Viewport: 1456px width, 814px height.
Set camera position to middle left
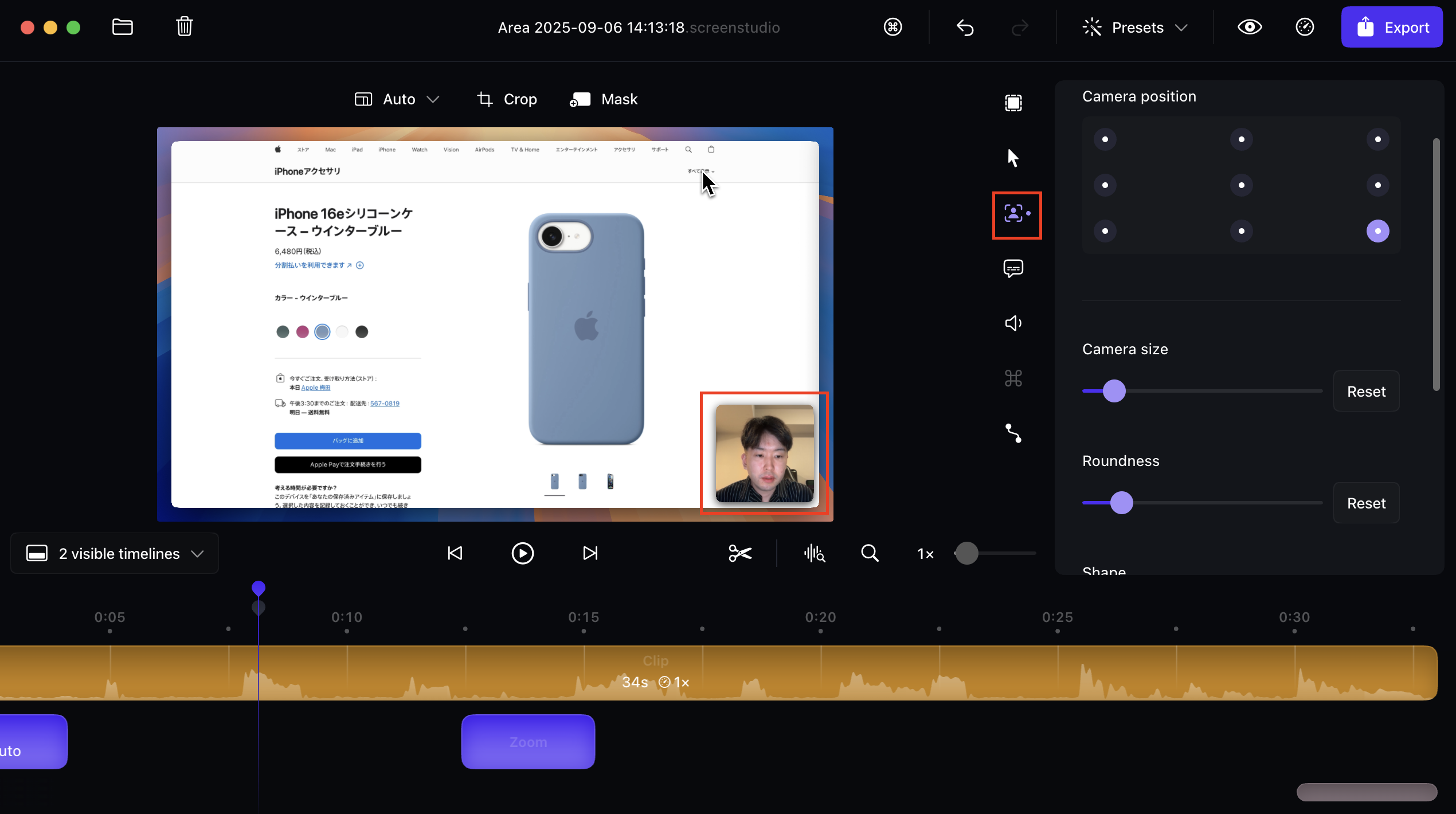[x=1105, y=185]
